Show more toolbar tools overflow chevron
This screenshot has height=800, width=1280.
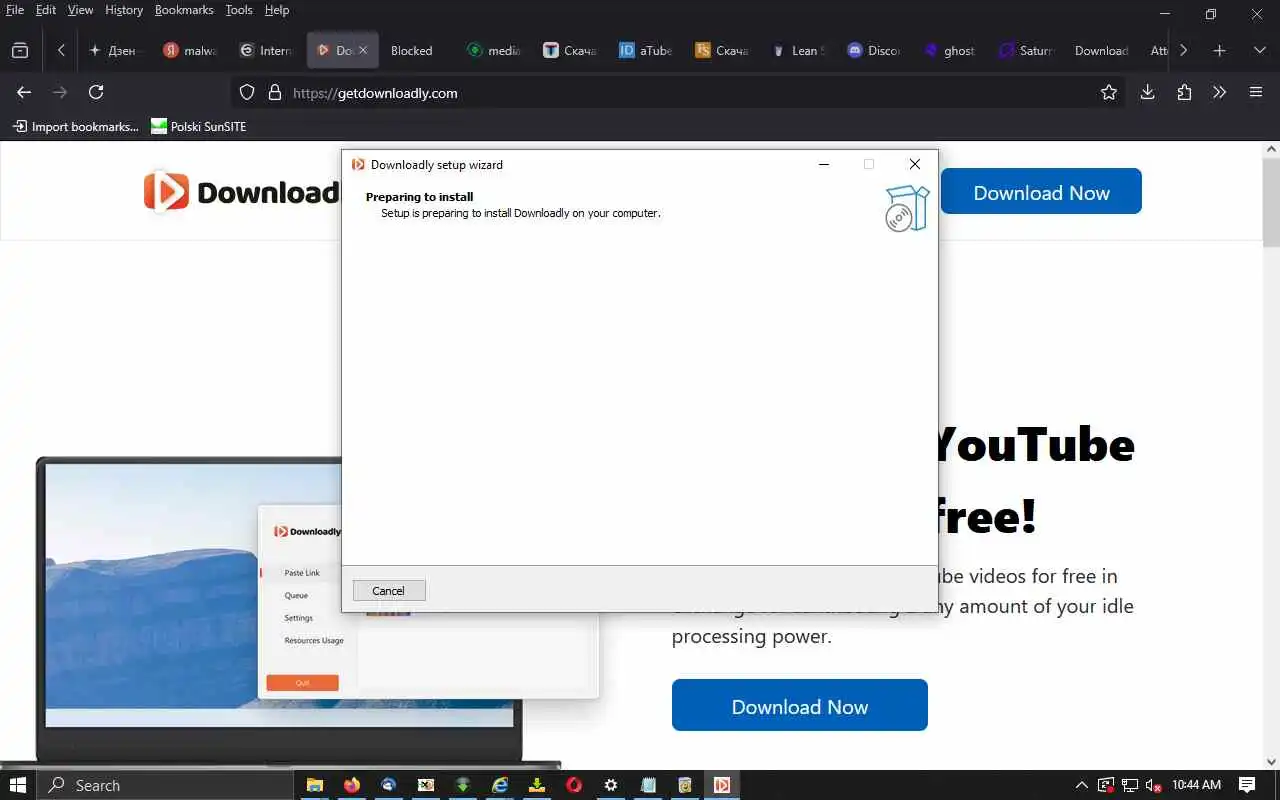click(1219, 92)
